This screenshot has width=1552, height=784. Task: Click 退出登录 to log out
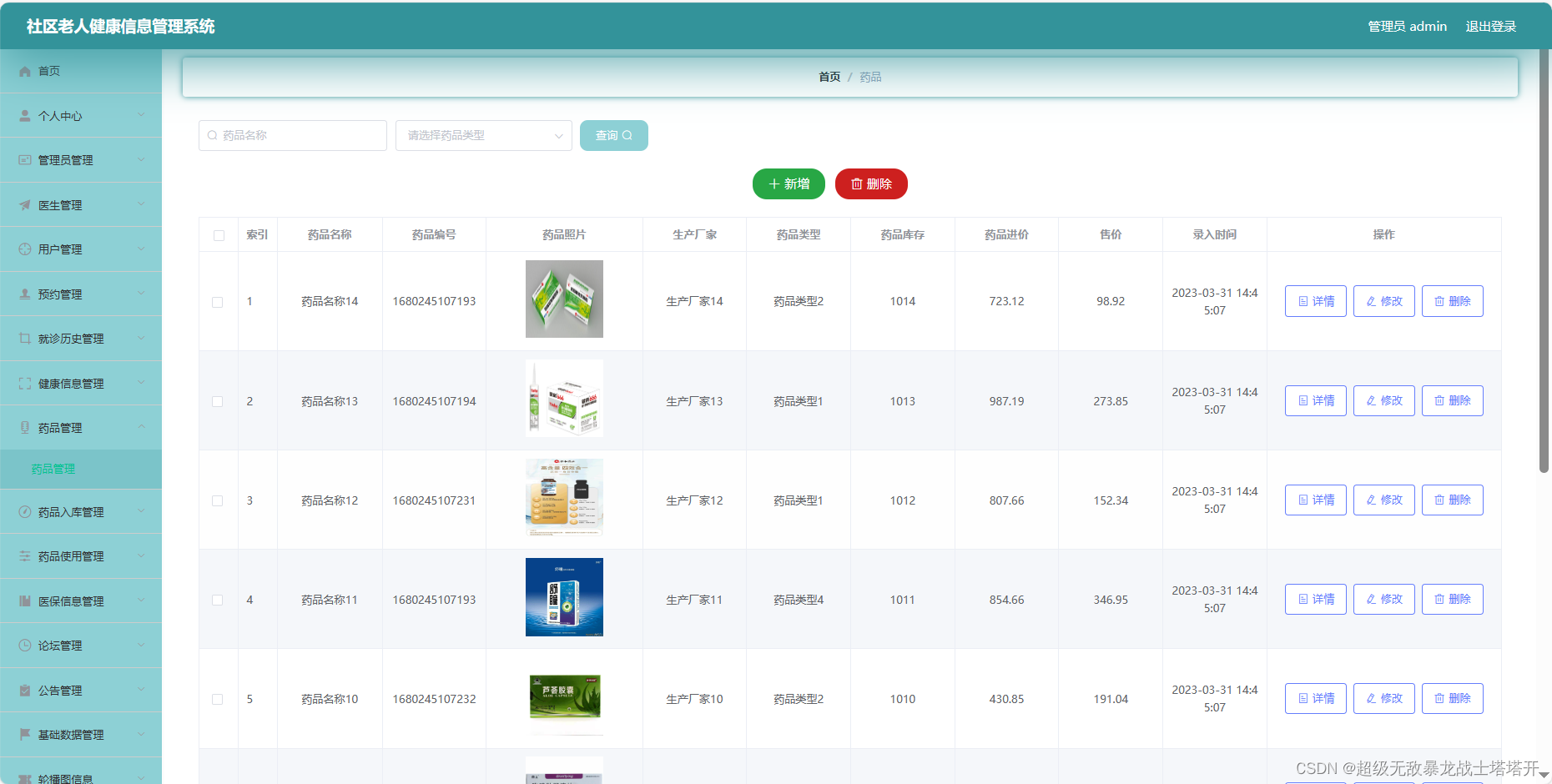tap(1491, 27)
